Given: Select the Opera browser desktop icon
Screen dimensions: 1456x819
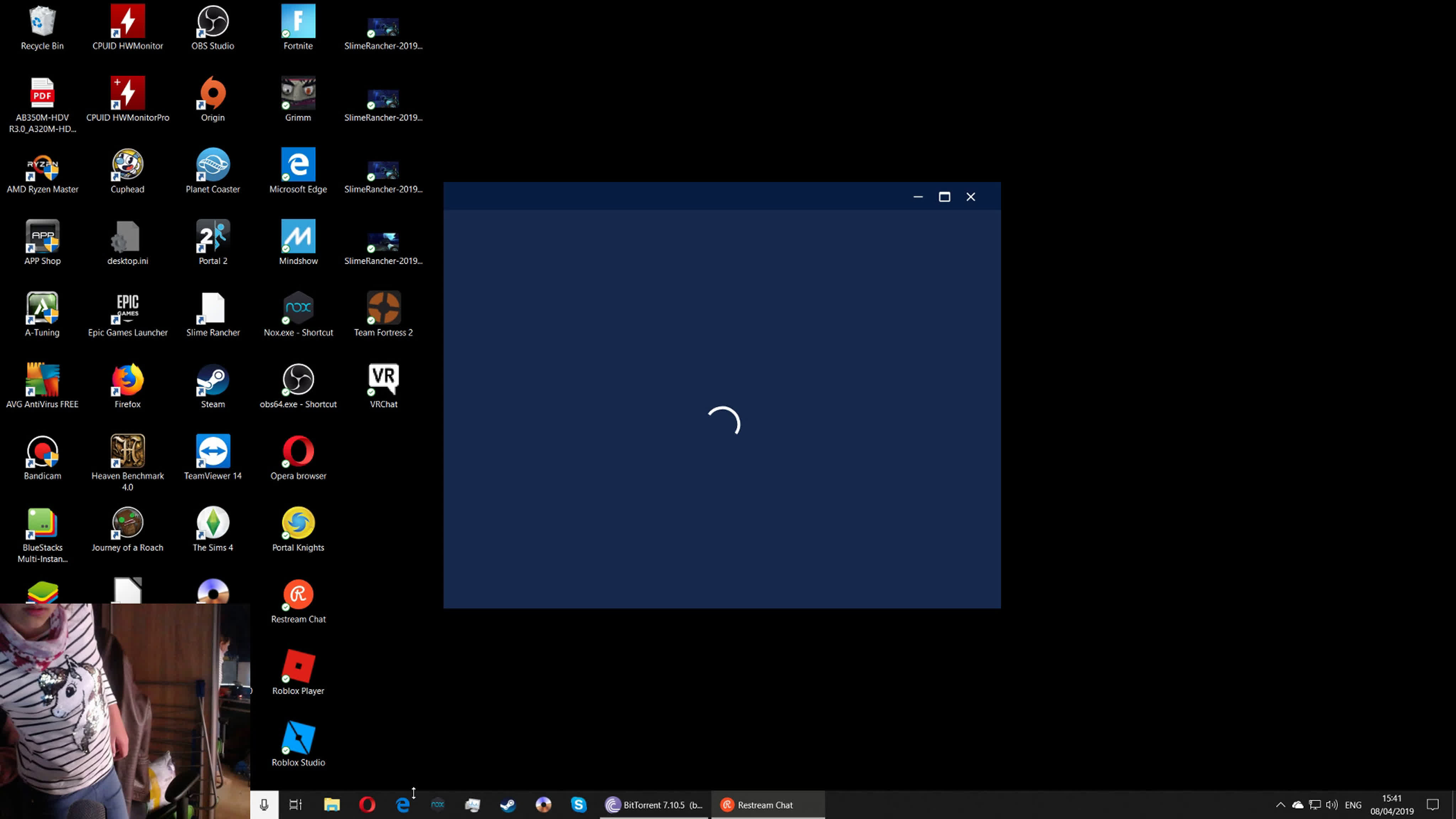Looking at the screenshot, I should (x=298, y=459).
